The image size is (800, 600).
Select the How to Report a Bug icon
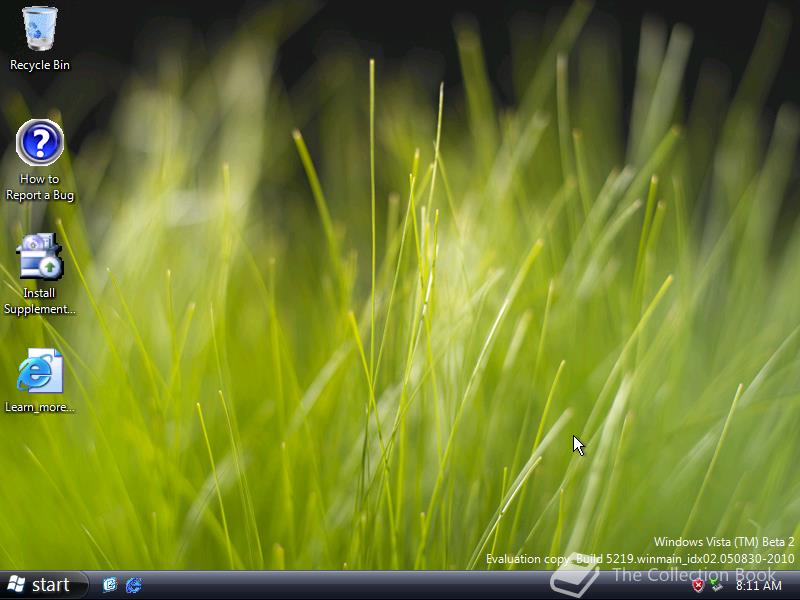[40, 160]
